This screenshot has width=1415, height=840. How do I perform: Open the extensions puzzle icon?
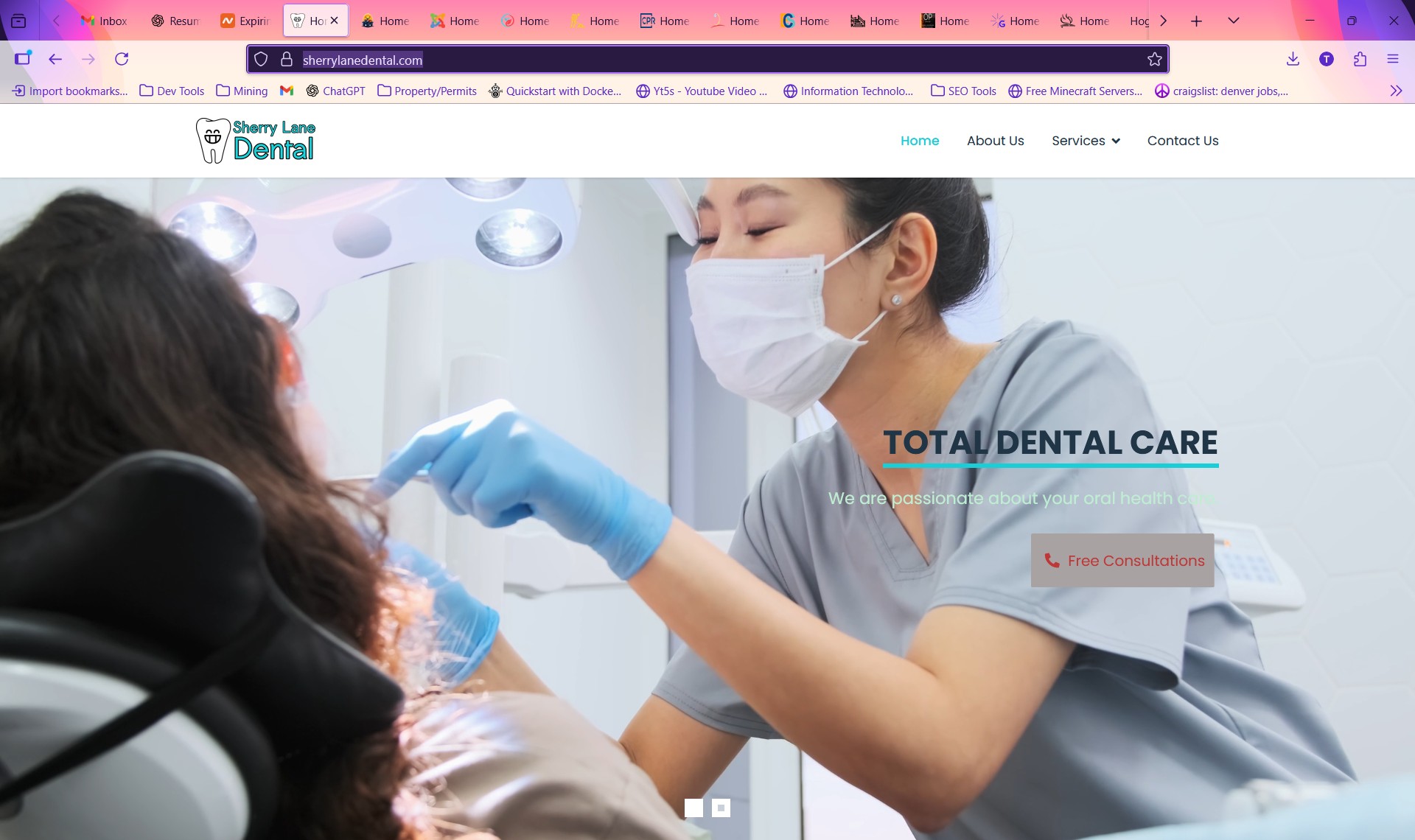click(x=1360, y=60)
